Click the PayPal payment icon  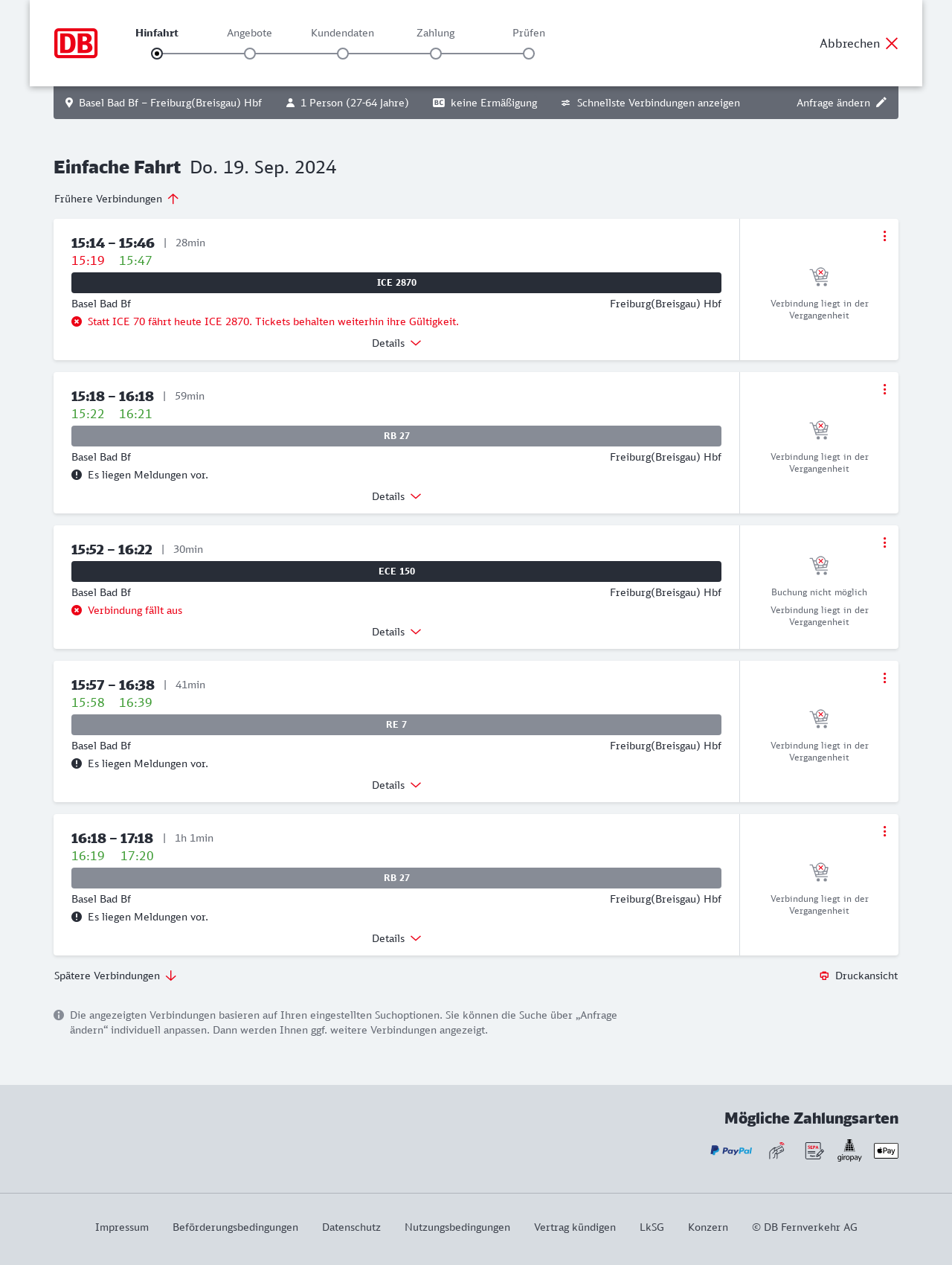[x=731, y=1150]
